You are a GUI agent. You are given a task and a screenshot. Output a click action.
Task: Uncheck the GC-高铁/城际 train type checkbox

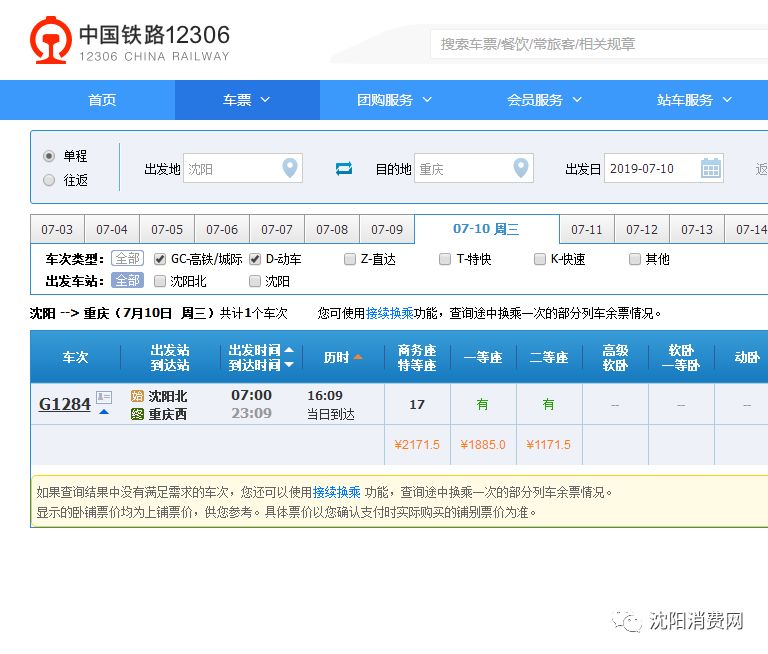[160, 260]
